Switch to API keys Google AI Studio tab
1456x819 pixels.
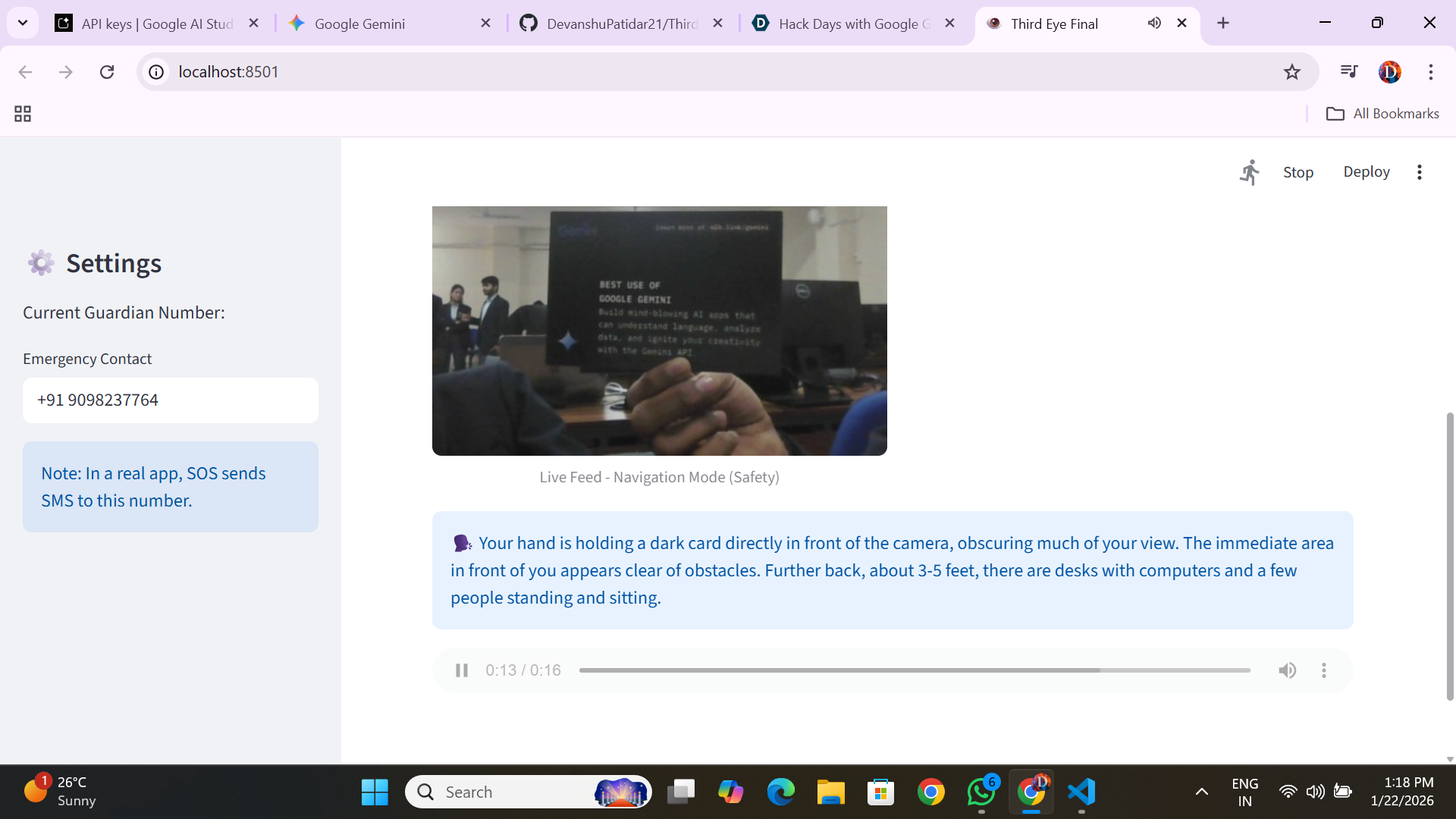click(x=157, y=24)
